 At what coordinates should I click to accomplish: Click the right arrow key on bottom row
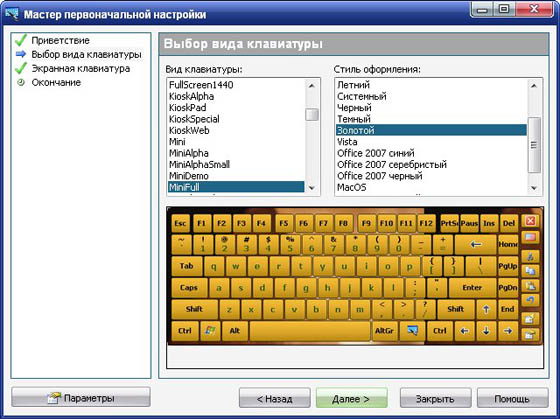click(508, 331)
